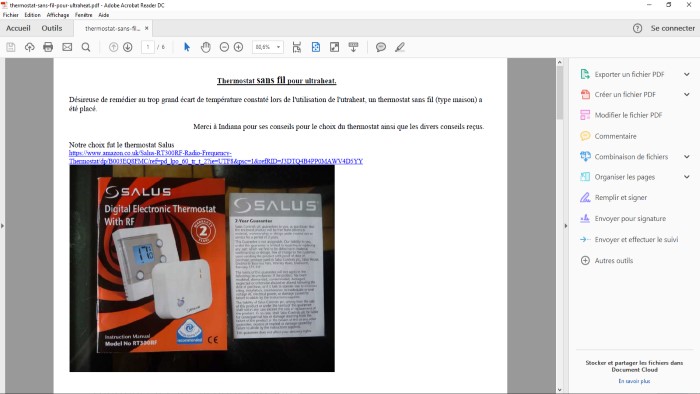
Task: Send the file by email envelope icon
Action: 67,47
